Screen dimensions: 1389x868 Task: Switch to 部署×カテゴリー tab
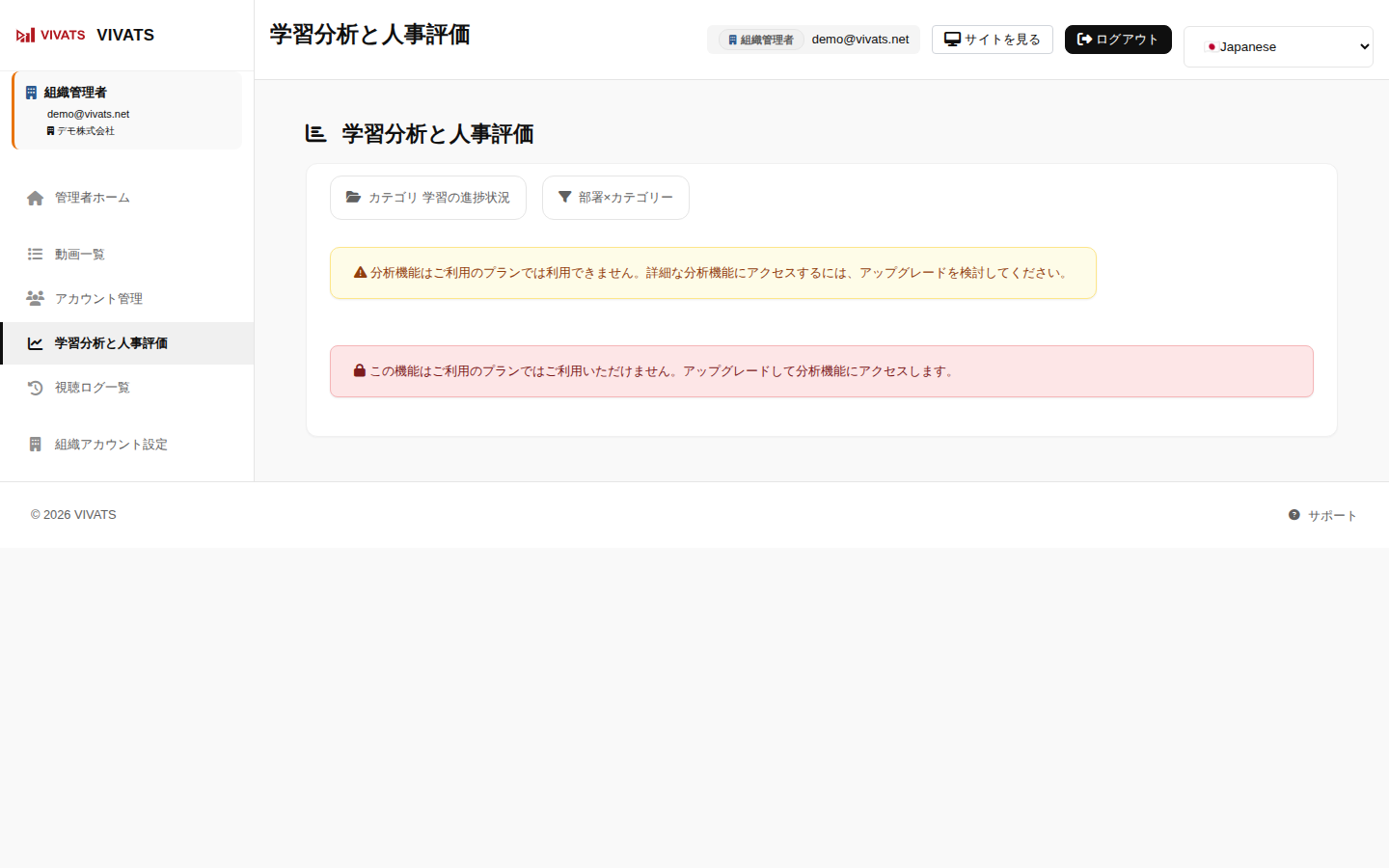[x=615, y=198]
